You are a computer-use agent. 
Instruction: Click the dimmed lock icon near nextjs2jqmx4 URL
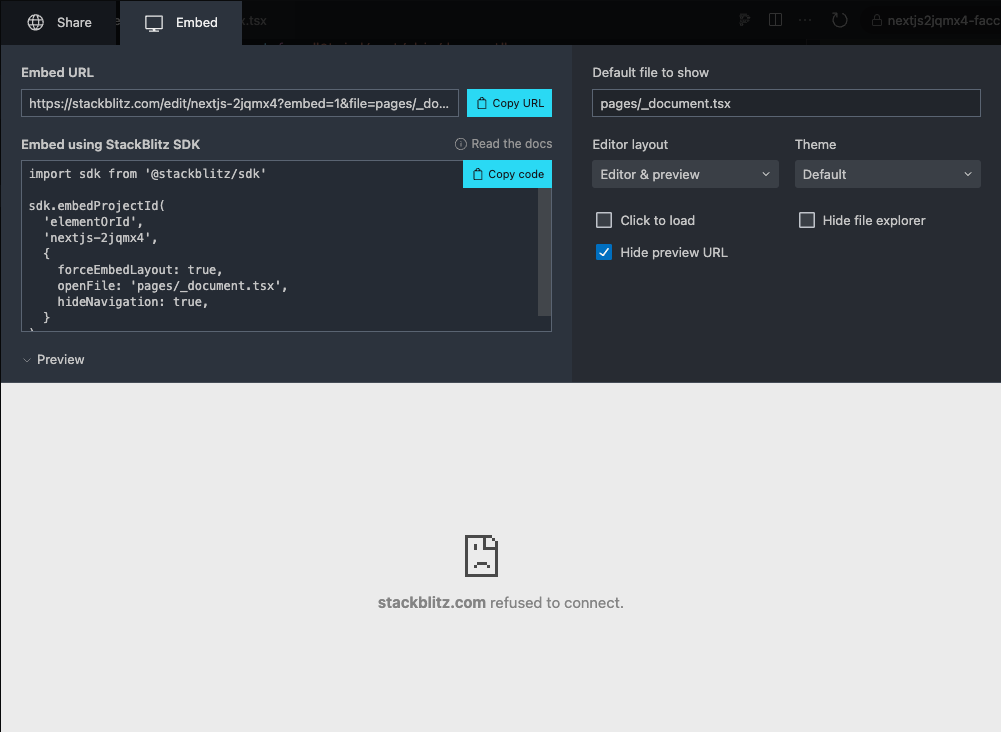point(877,20)
